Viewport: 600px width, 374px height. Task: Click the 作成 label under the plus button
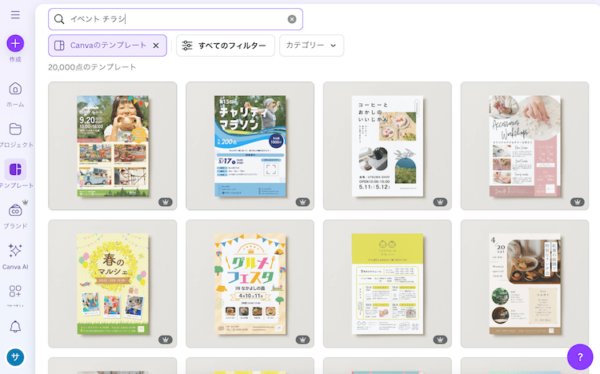(x=15, y=59)
